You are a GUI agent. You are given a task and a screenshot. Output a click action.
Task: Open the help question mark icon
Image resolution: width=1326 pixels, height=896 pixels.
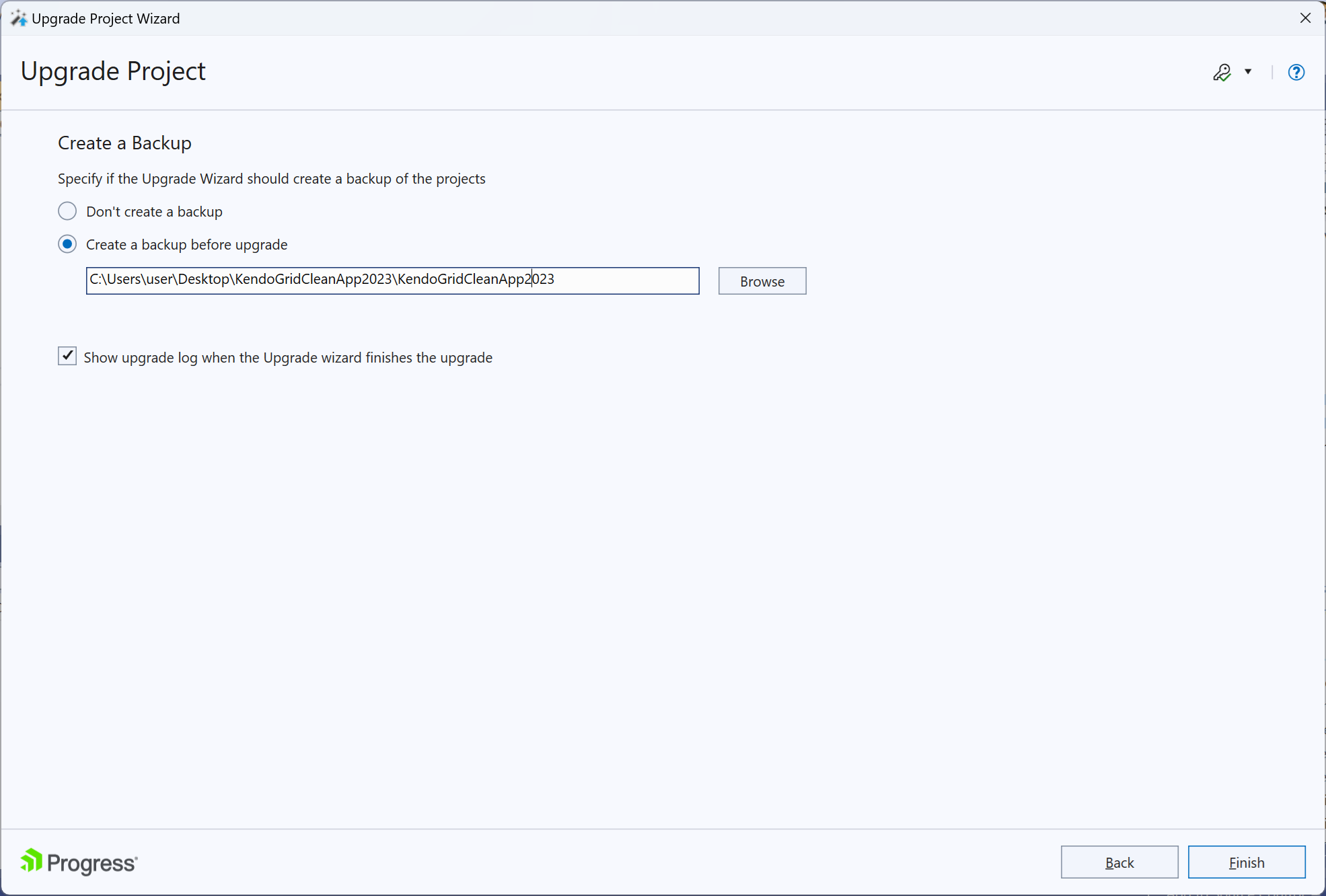pyautogui.click(x=1296, y=72)
